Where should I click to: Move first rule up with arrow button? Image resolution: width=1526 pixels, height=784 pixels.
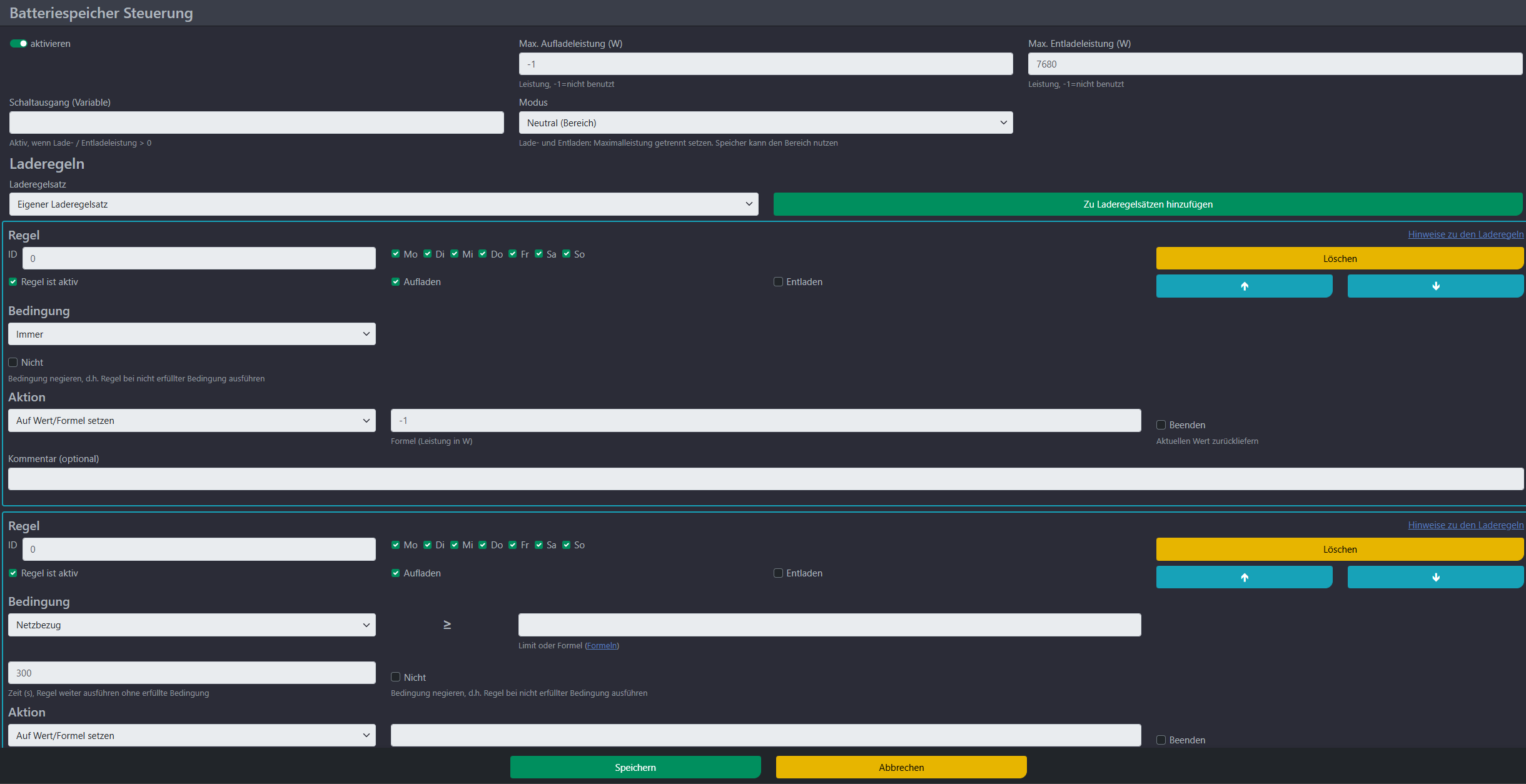pos(1244,286)
